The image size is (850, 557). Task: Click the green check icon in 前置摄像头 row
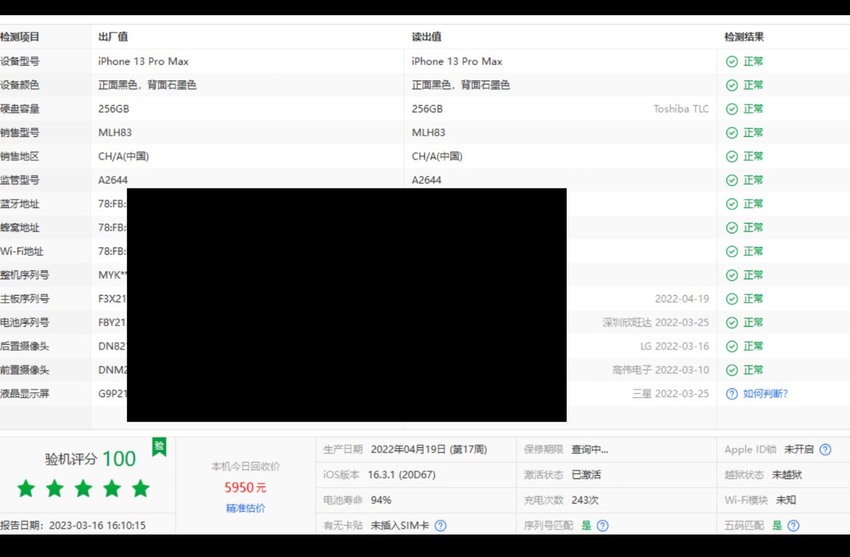pyautogui.click(x=732, y=370)
